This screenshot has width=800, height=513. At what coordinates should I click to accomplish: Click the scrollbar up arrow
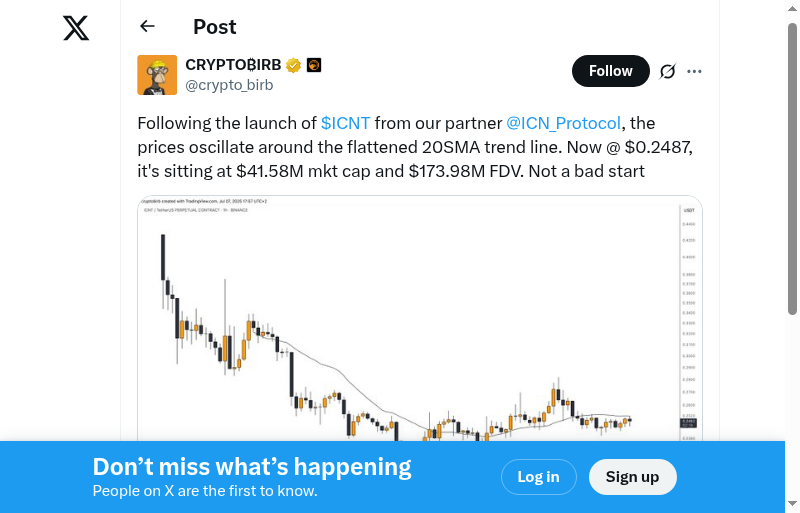(x=793, y=9)
